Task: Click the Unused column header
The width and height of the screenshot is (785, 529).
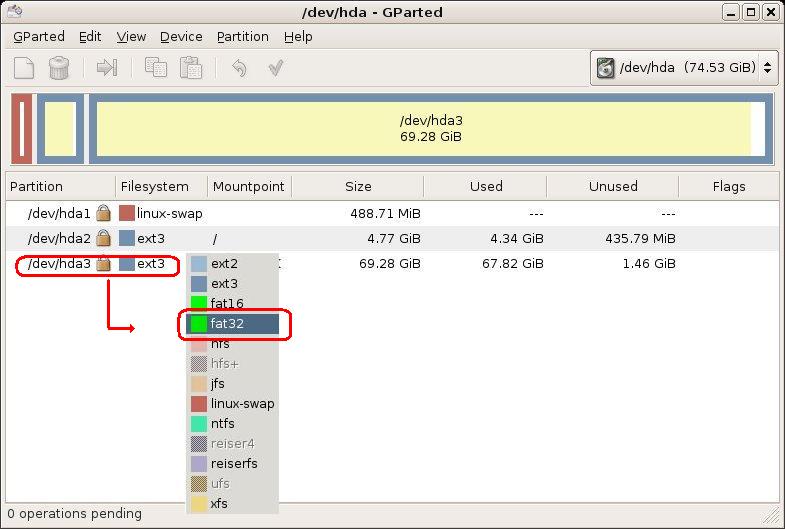Action: click(x=612, y=186)
